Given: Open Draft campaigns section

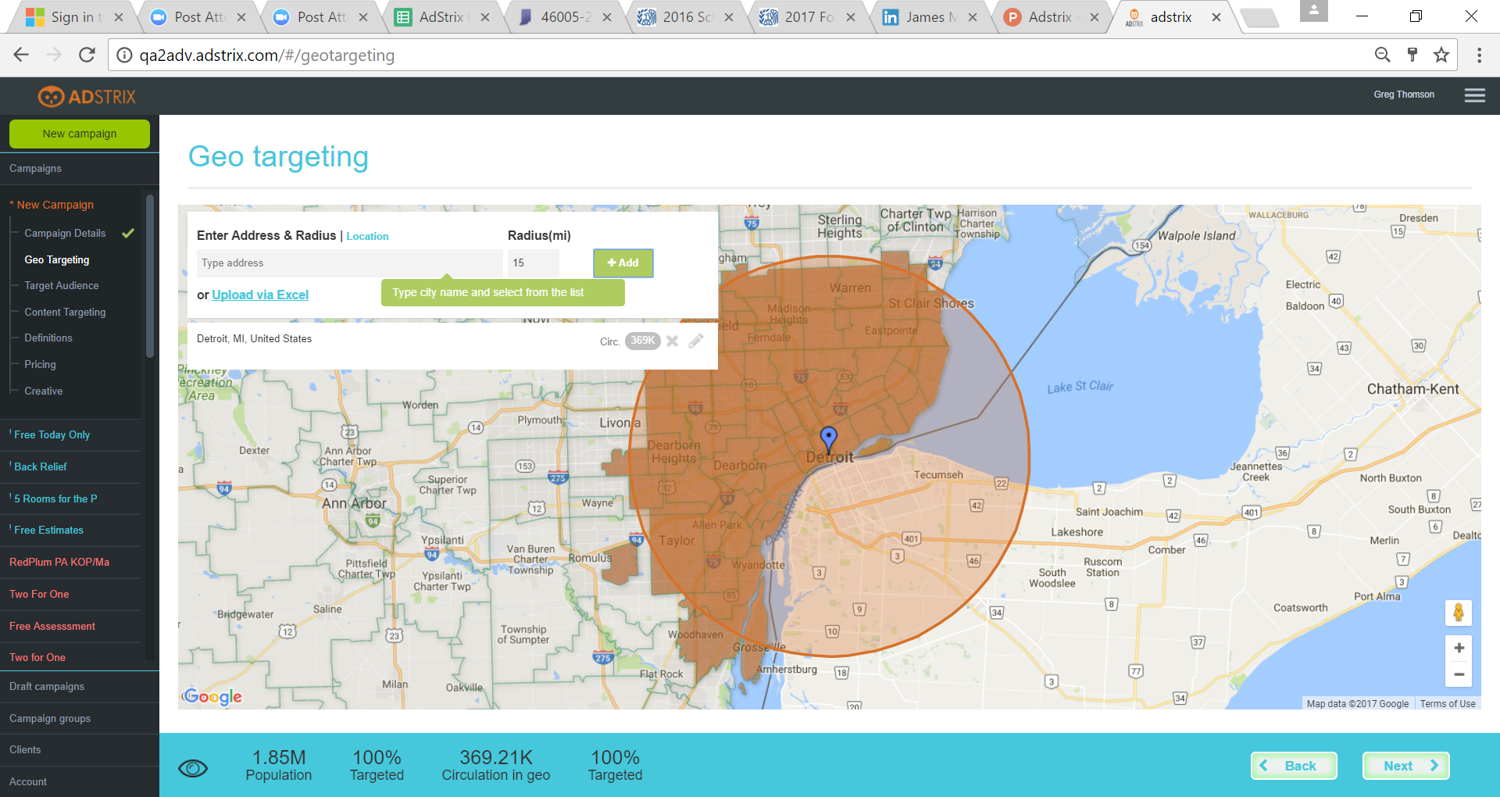Looking at the screenshot, I should tap(47, 687).
